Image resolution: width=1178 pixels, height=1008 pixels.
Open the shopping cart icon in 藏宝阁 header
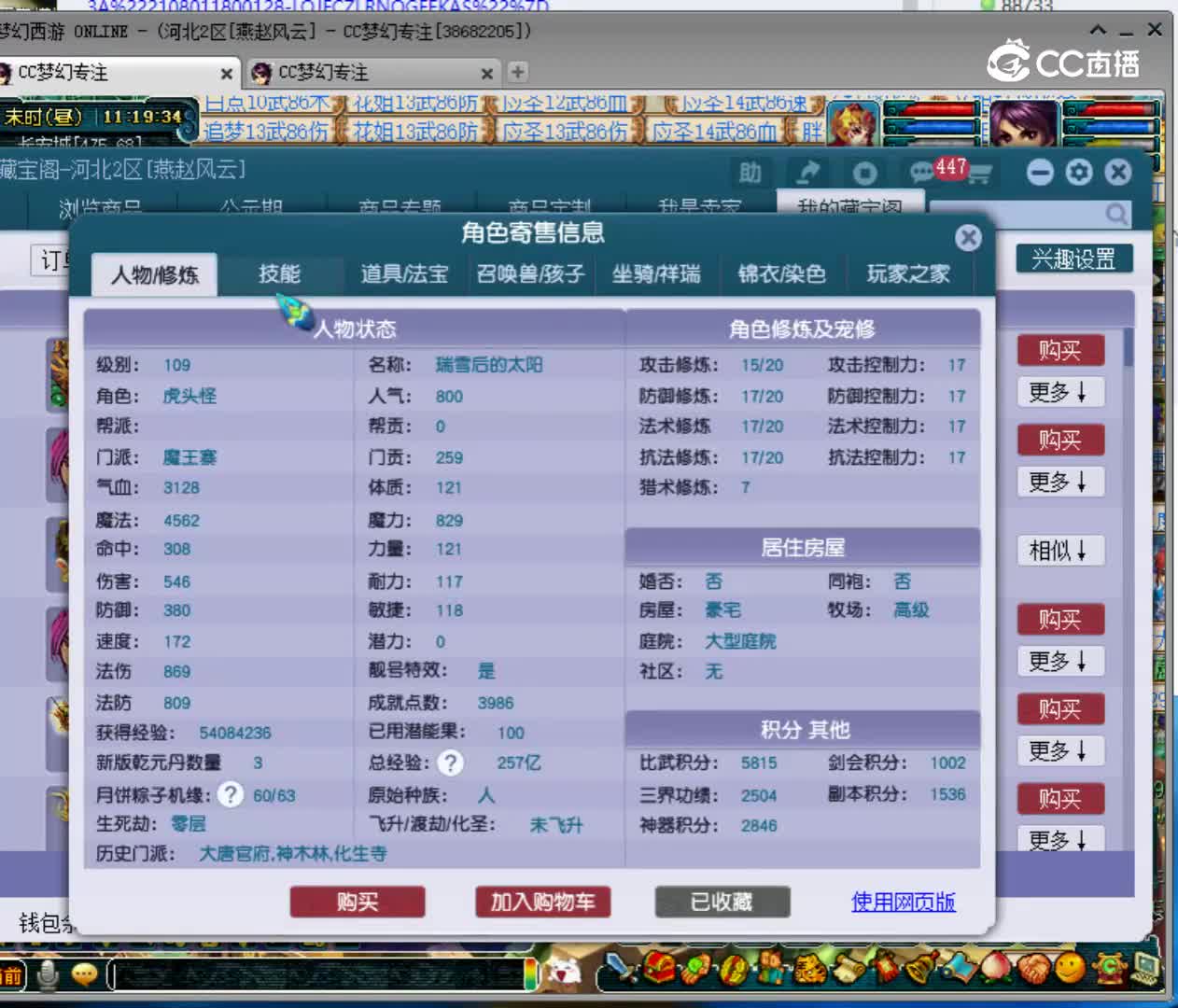(980, 174)
